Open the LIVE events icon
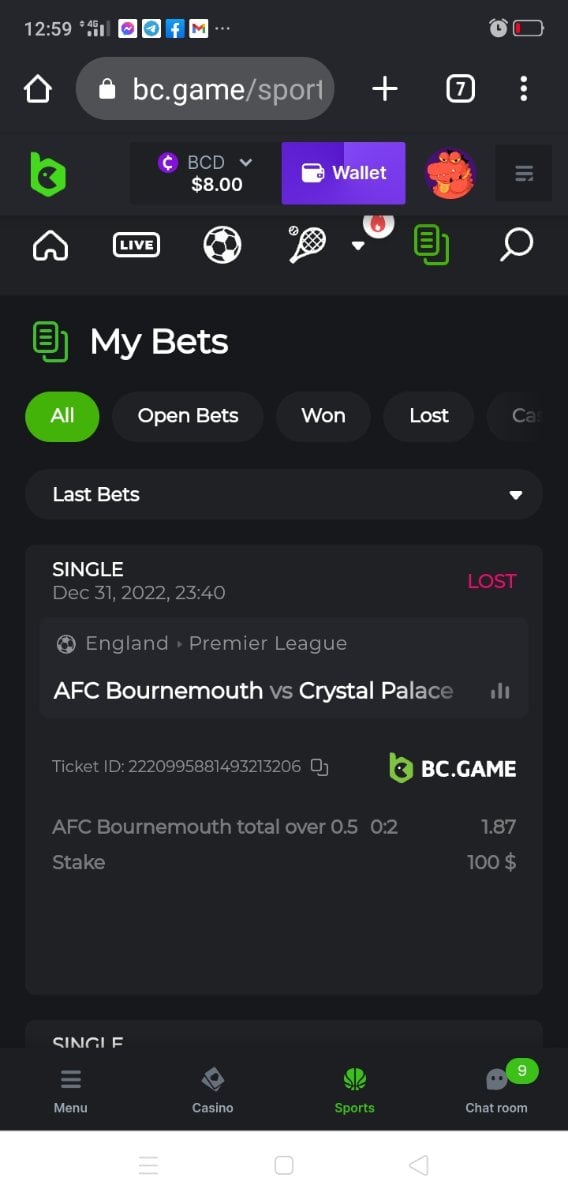This screenshot has height=1200, width=568. (136, 245)
